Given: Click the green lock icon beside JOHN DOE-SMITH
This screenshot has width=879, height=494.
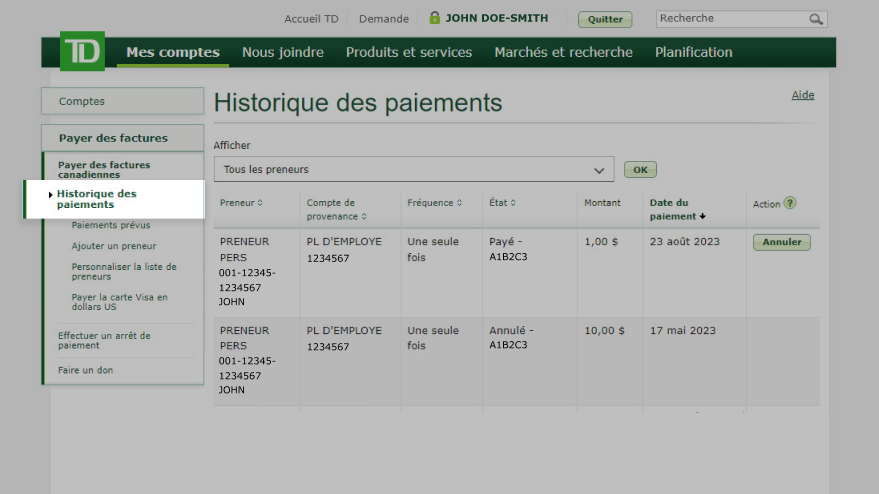Looking at the screenshot, I should [434, 18].
